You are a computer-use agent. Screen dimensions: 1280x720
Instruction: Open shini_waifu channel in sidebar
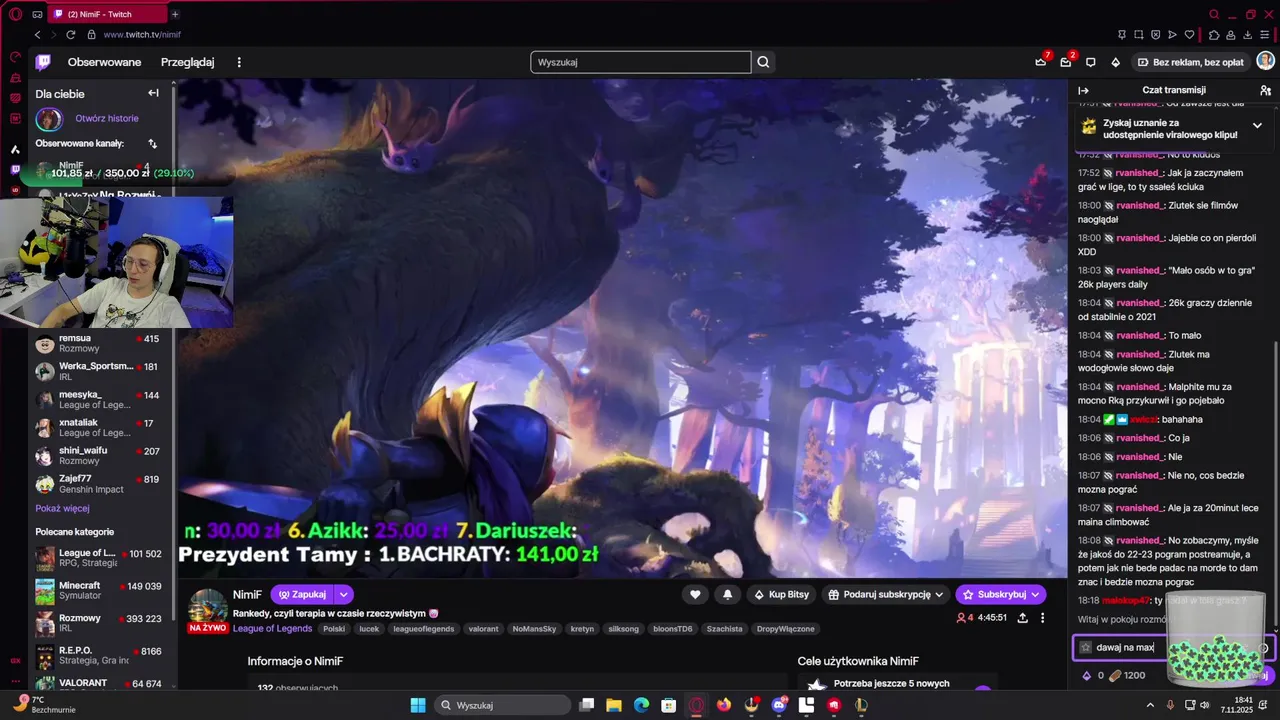coord(98,456)
